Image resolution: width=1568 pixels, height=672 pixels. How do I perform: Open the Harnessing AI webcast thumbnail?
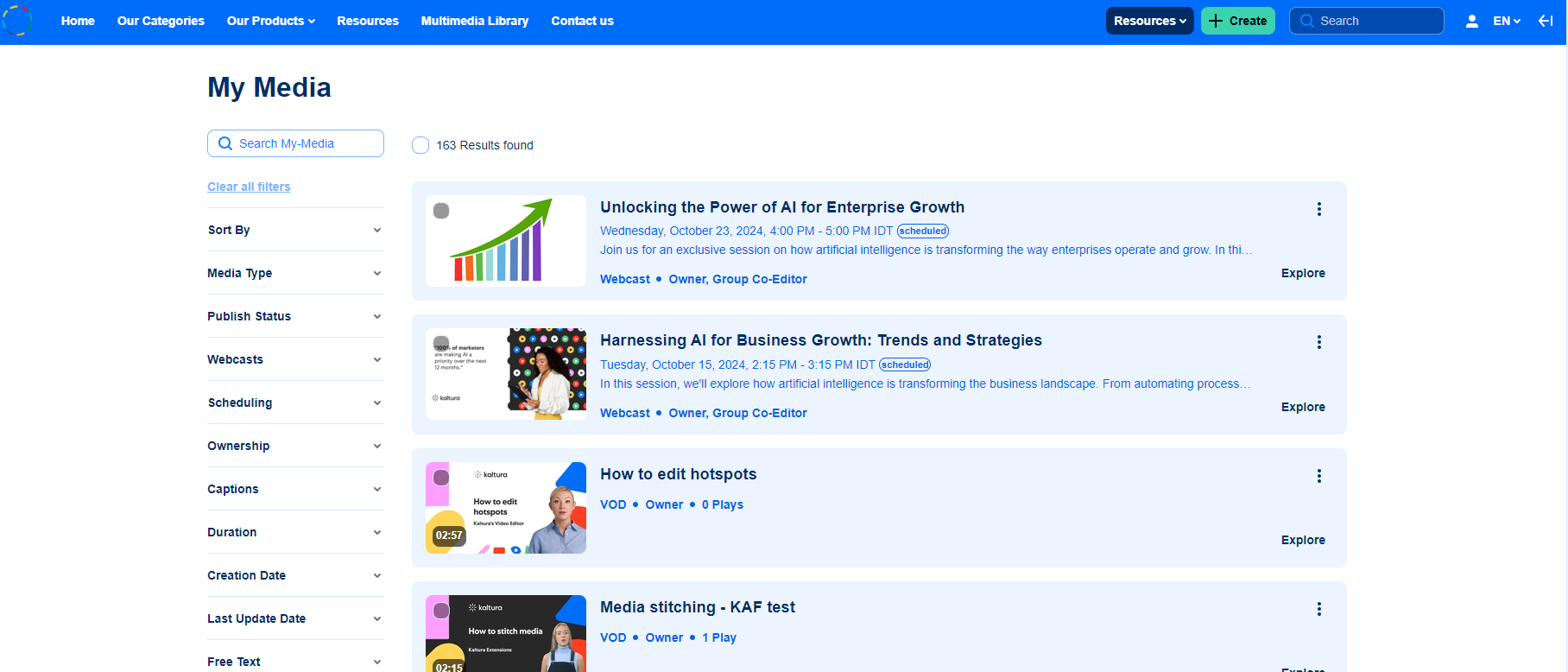coord(506,374)
